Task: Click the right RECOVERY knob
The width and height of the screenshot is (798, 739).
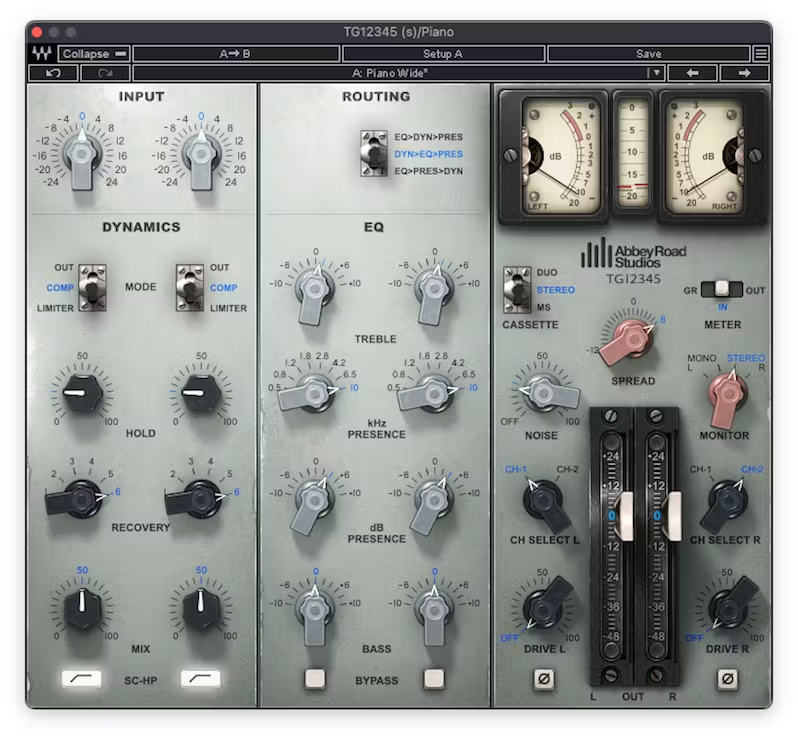Action: [200, 500]
